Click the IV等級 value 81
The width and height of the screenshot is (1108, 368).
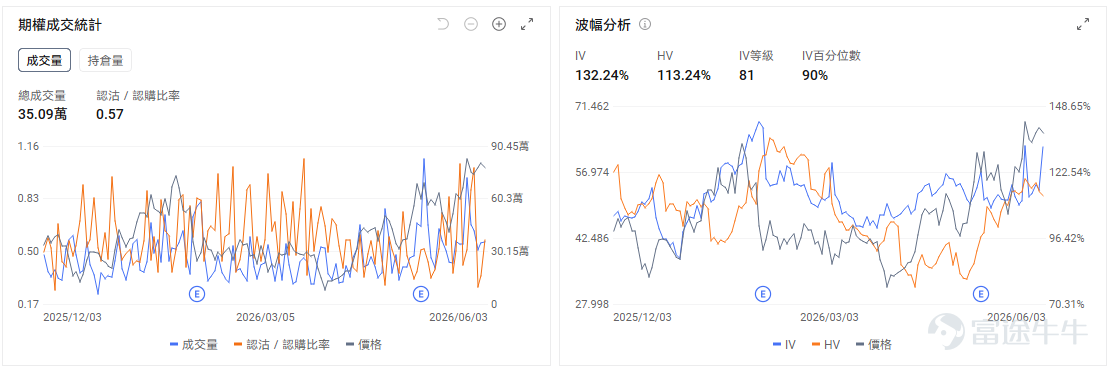(x=746, y=76)
